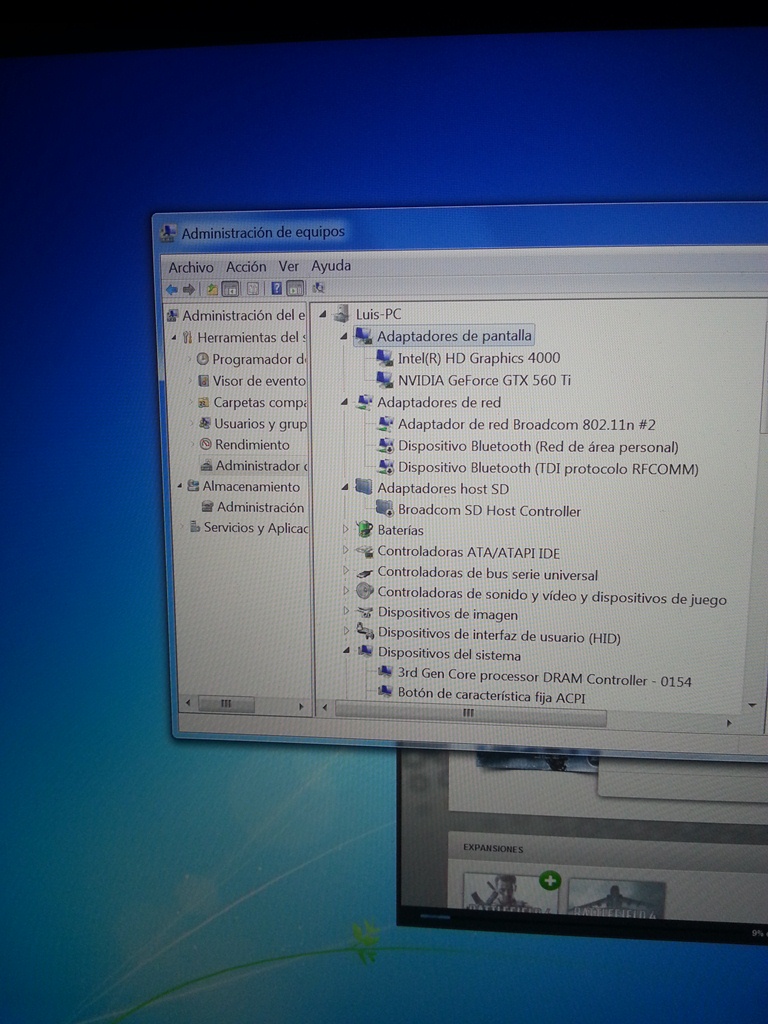The image size is (768, 1024).
Task: Select Usuarios y grupos in left tree
Action: point(261,423)
